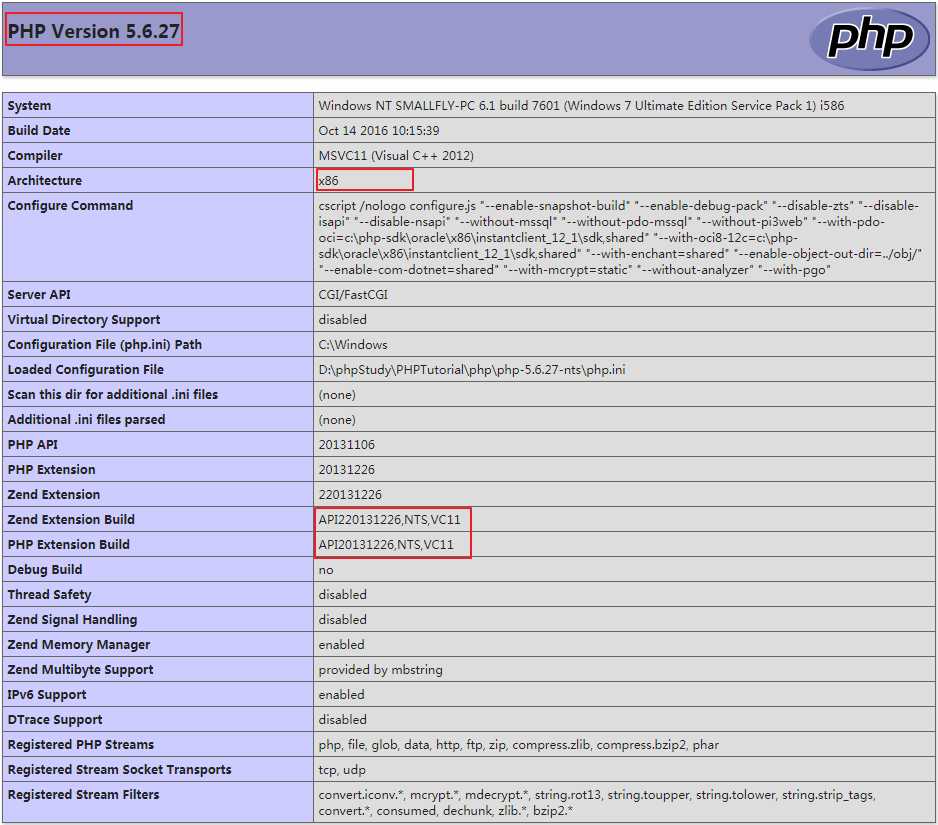Select the enabled value for IPv6 Support
938x825 pixels.
(341, 695)
